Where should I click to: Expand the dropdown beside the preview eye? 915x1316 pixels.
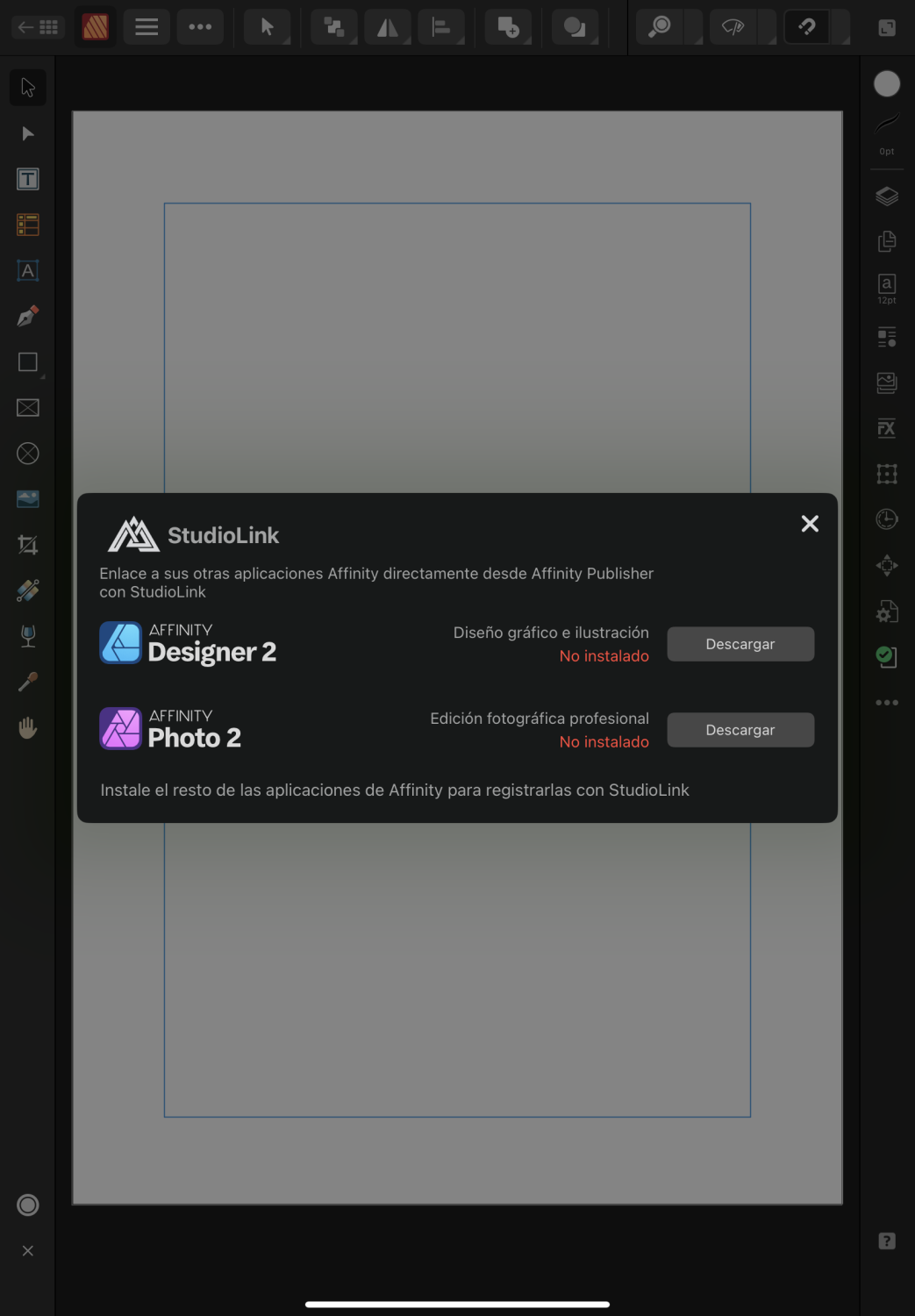click(x=767, y=27)
